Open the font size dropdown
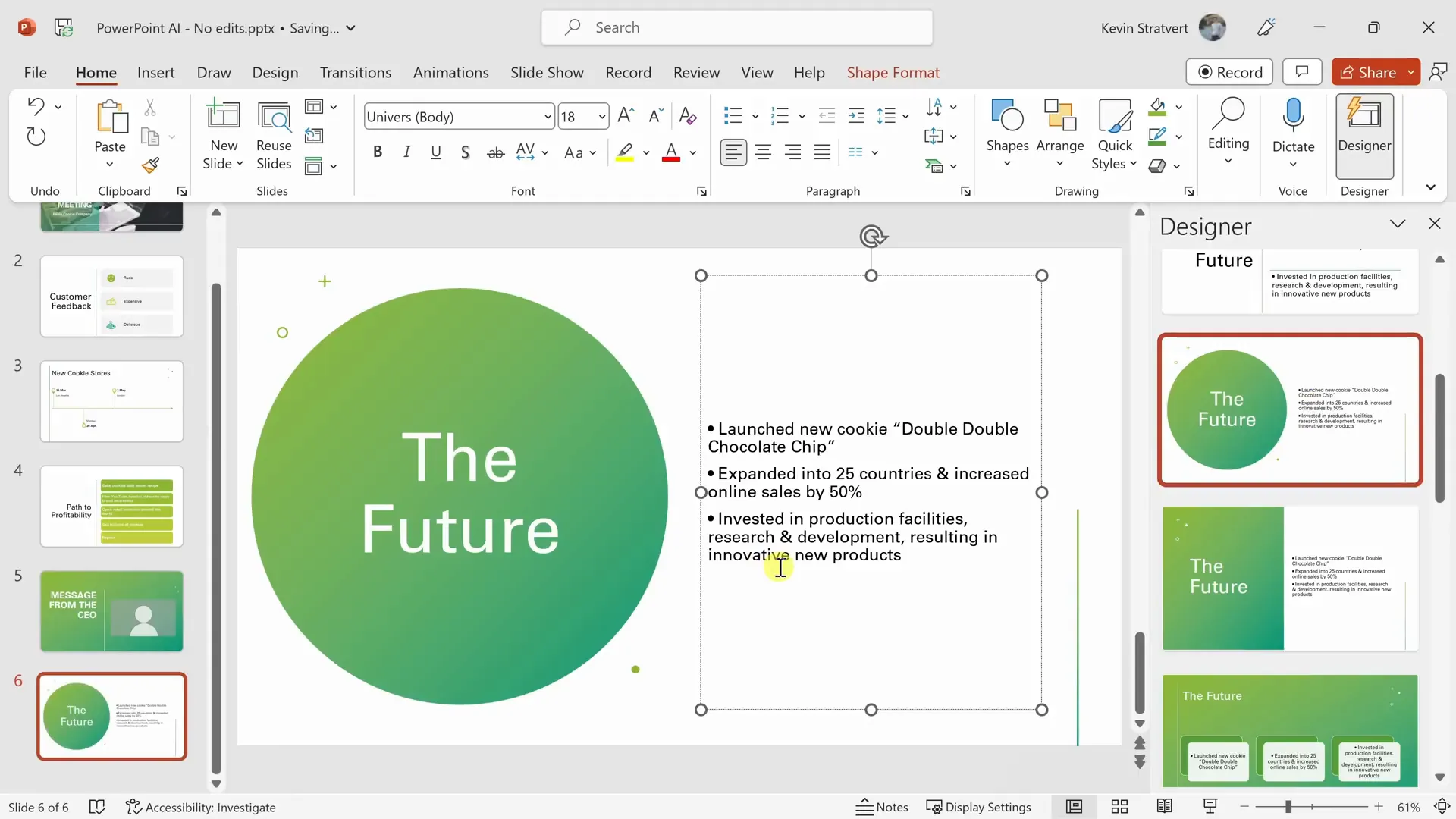The width and height of the screenshot is (1456, 819). point(602,117)
